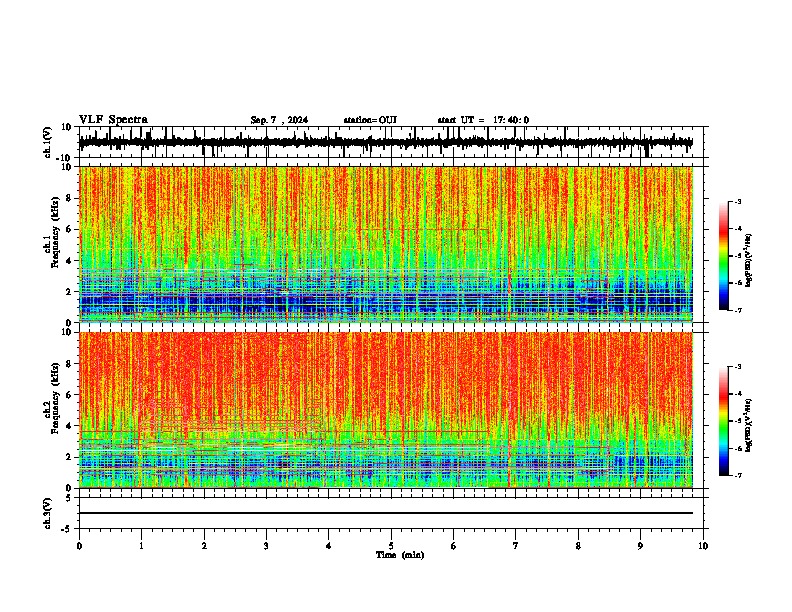Click the ch.2 "Frequency (kHz)" axis label

pyautogui.click(x=55, y=398)
